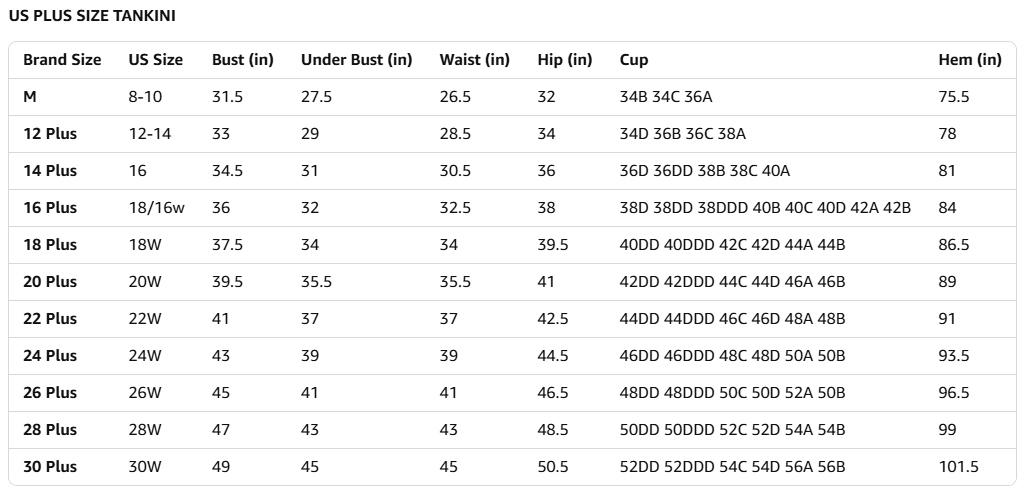Click the Brand Size column header
This screenshot has width=1026, height=494.
[62, 60]
